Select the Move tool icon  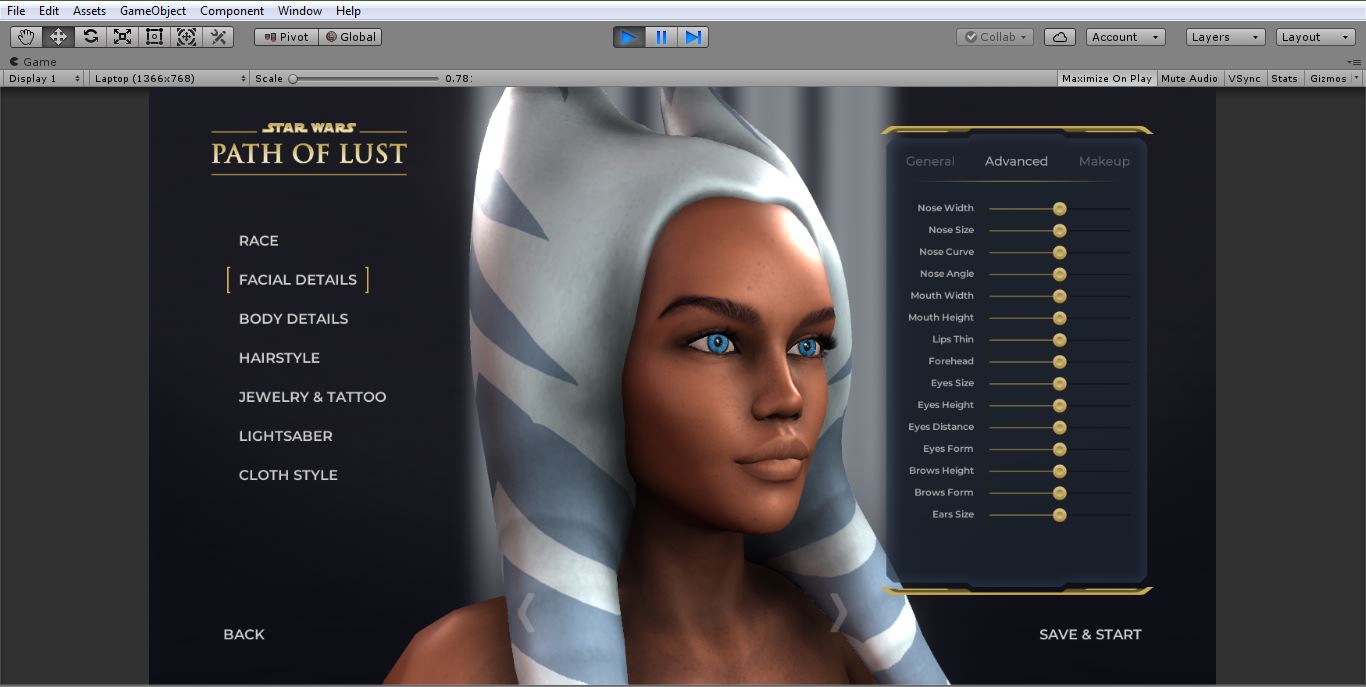point(58,37)
